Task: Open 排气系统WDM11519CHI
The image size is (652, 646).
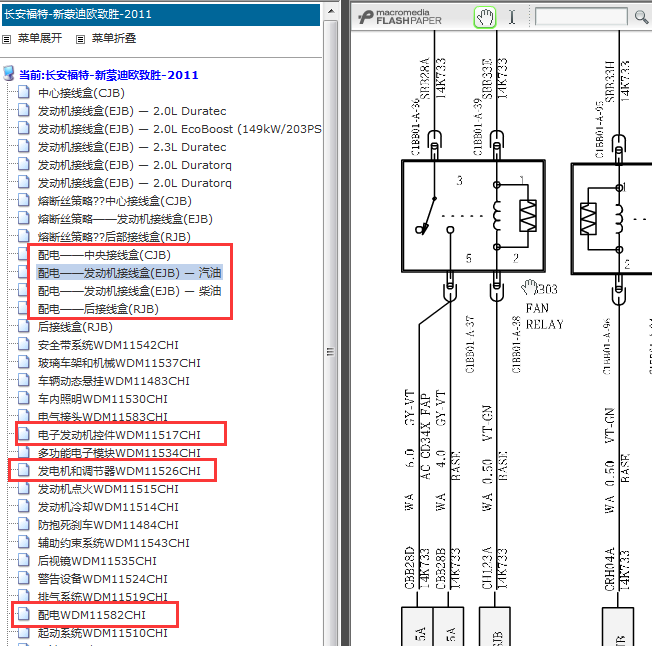Action: [x=103, y=597]
